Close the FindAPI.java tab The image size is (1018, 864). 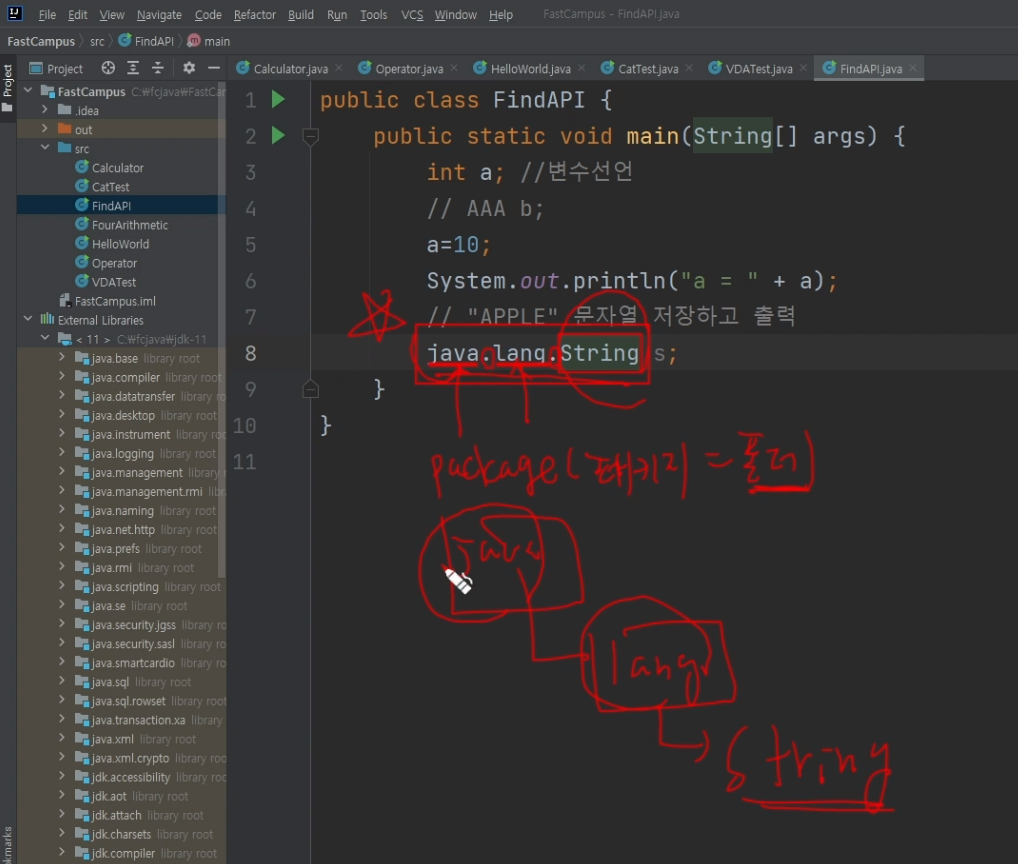pyautogui.click(x=913, y=68)
